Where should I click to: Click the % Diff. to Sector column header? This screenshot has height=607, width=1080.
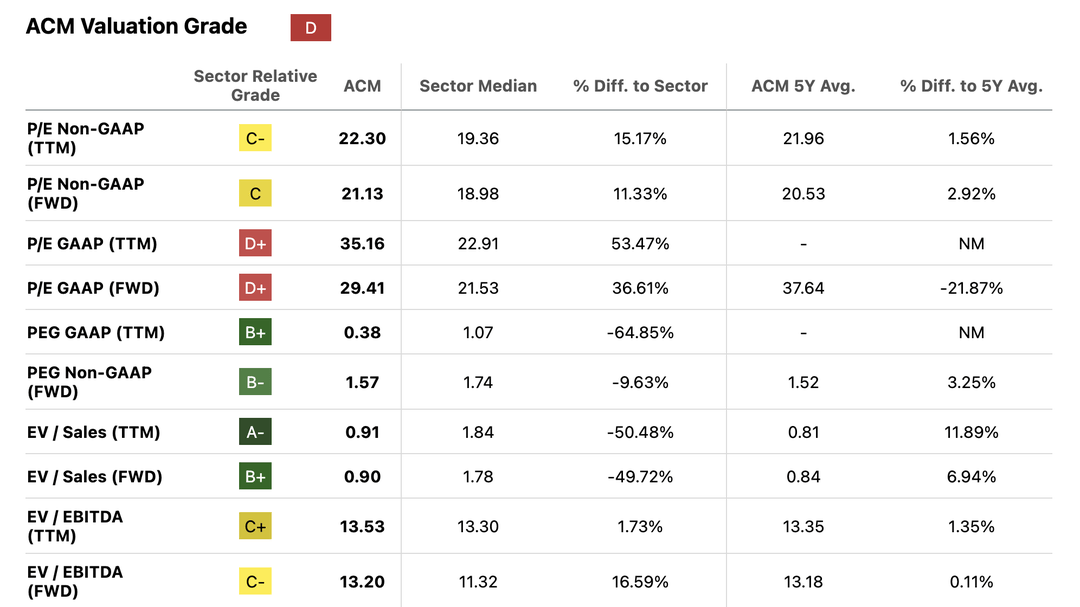coord(641,86)
